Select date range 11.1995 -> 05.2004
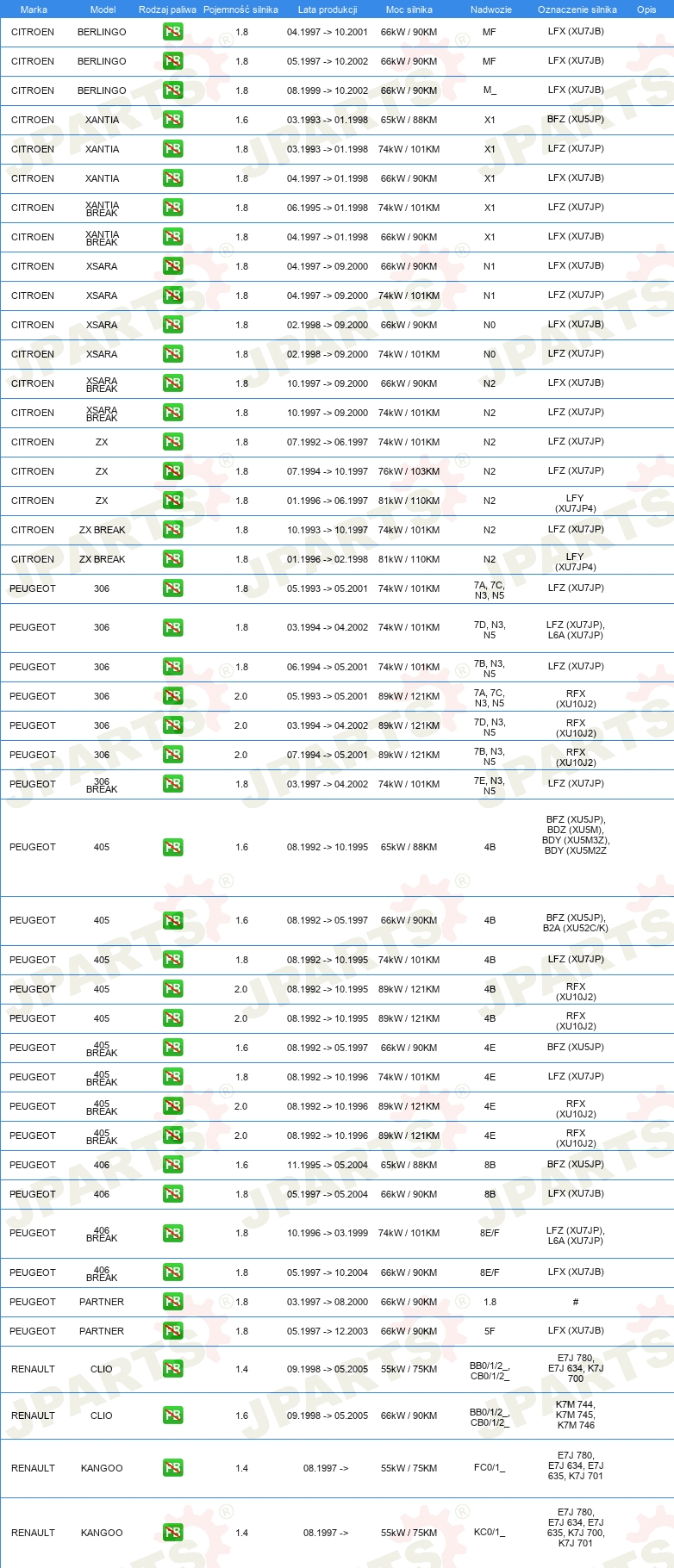The image size is (674, 1568). (x=328, y=1165)
